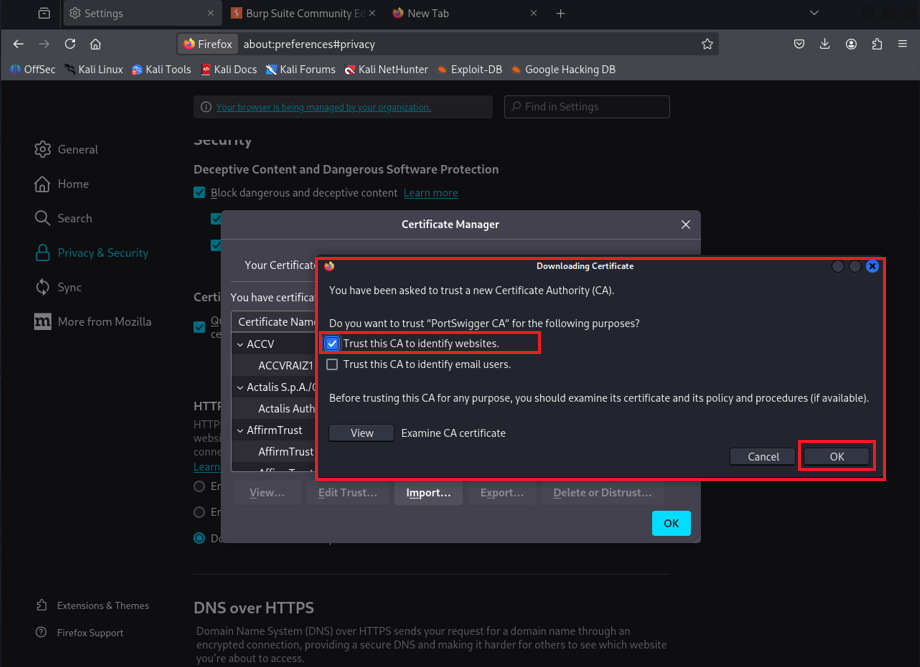Open the Downloads panel icon
920x667 pixels.
pyautogui.click(x=824, y=44)
